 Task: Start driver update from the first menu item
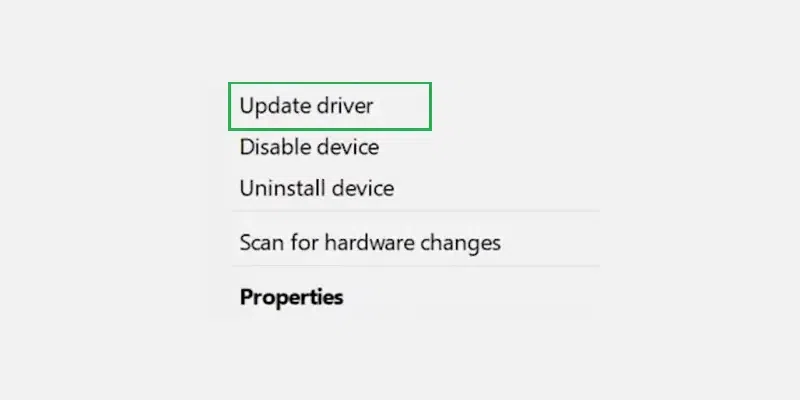[x=330, y=106]
